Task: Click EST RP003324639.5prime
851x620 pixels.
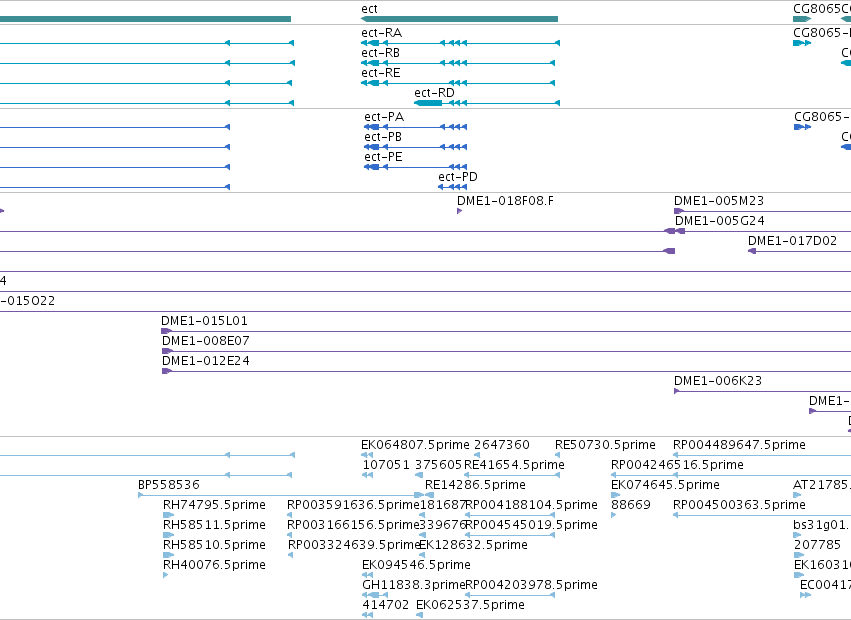Action: pyautogui.click(x=354, y=545)
